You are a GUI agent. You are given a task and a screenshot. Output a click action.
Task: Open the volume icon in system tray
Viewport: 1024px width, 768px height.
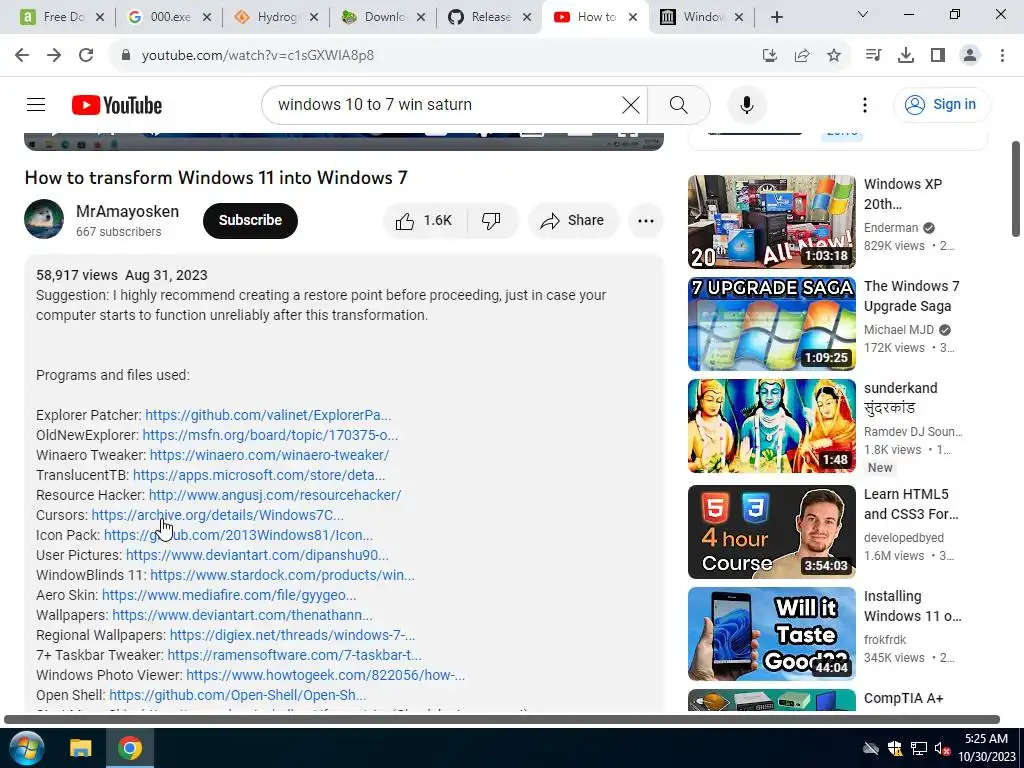point(942,748)
